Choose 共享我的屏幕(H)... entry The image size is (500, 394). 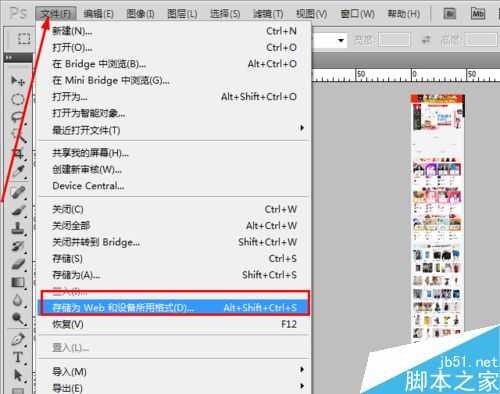[x=175, y=153]
